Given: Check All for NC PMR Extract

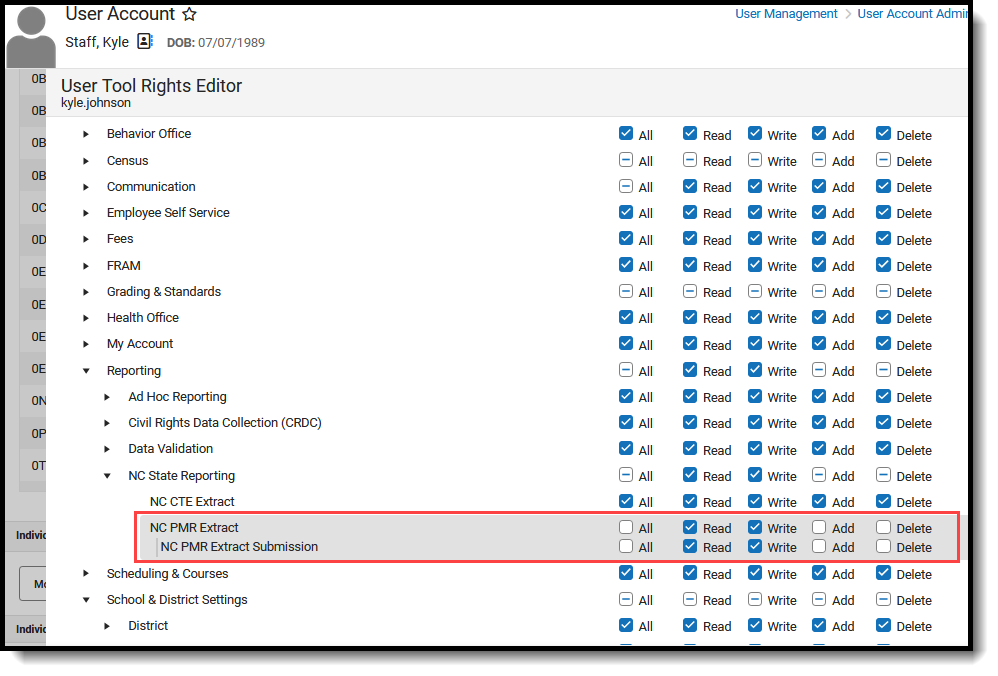Looking at the screenshot, I should point(626,527).
